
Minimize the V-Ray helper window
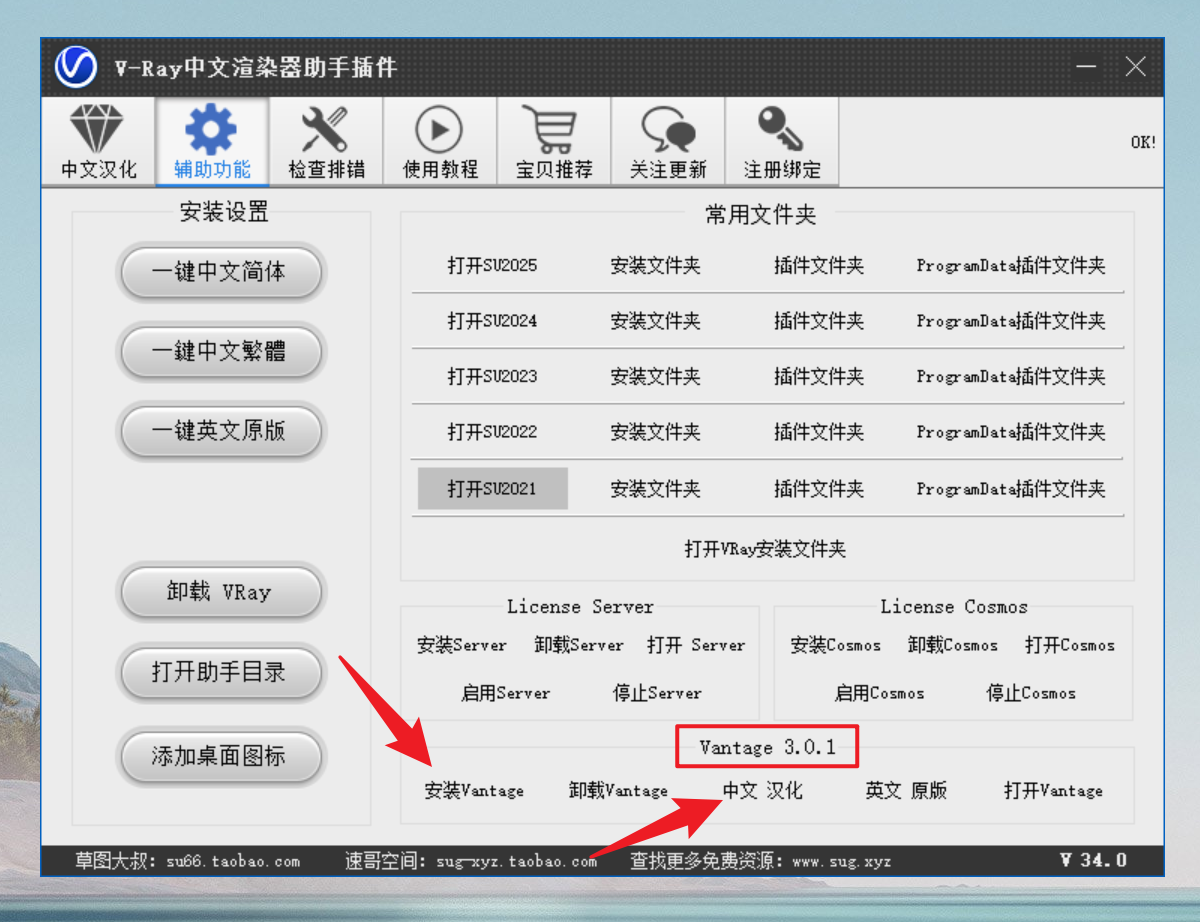point(1087,67)
